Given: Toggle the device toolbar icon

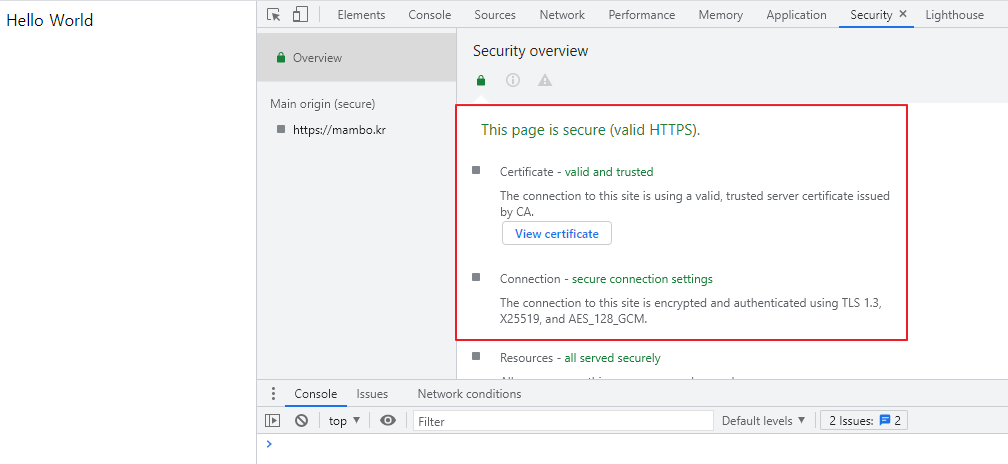Looking at the screenshot, I should [x=300, y=15].
